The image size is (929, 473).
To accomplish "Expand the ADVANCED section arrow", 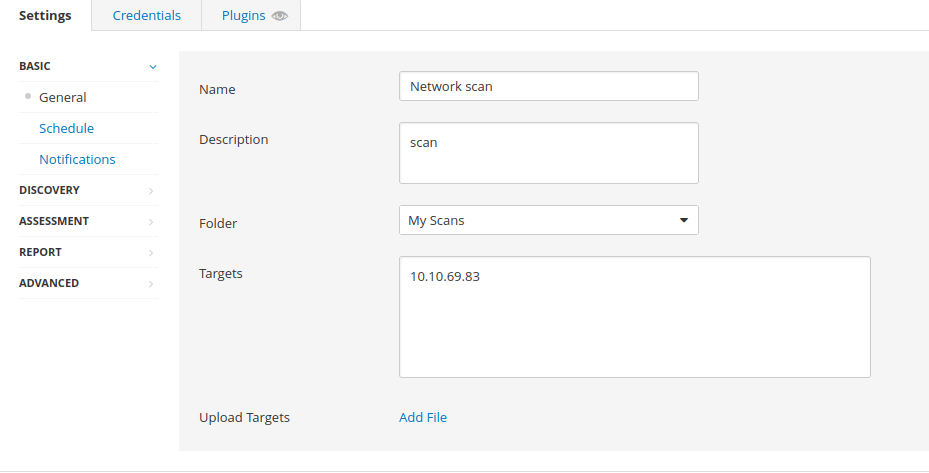I will pyautogui.click(x=151, y=284).
